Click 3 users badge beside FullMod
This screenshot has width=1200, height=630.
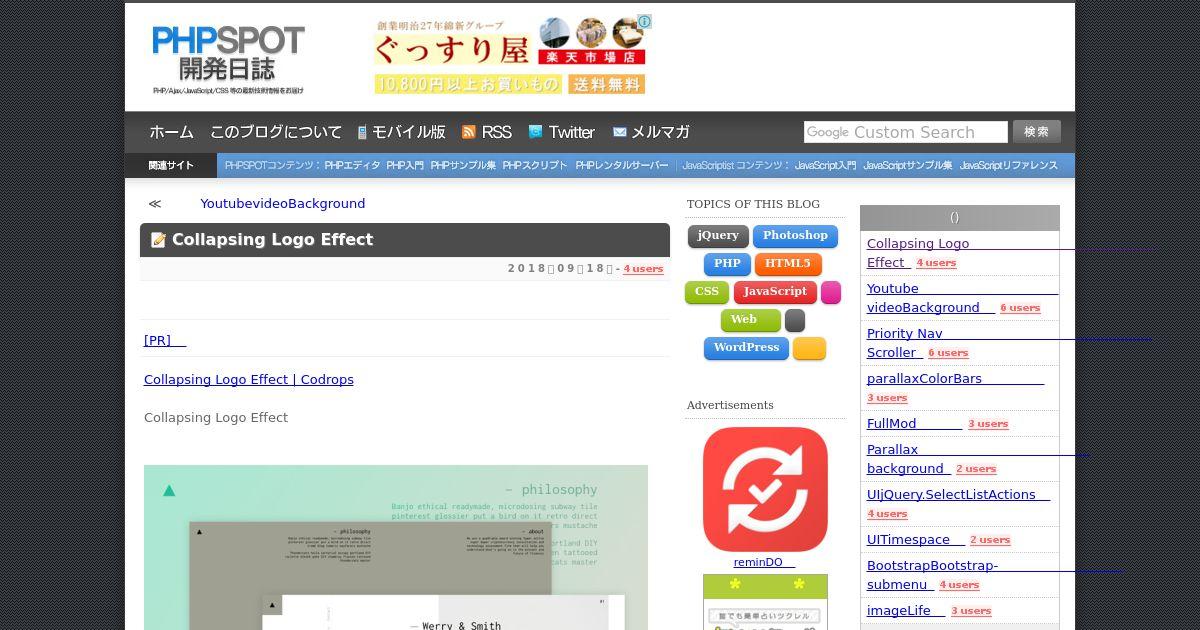click(988, 424)
